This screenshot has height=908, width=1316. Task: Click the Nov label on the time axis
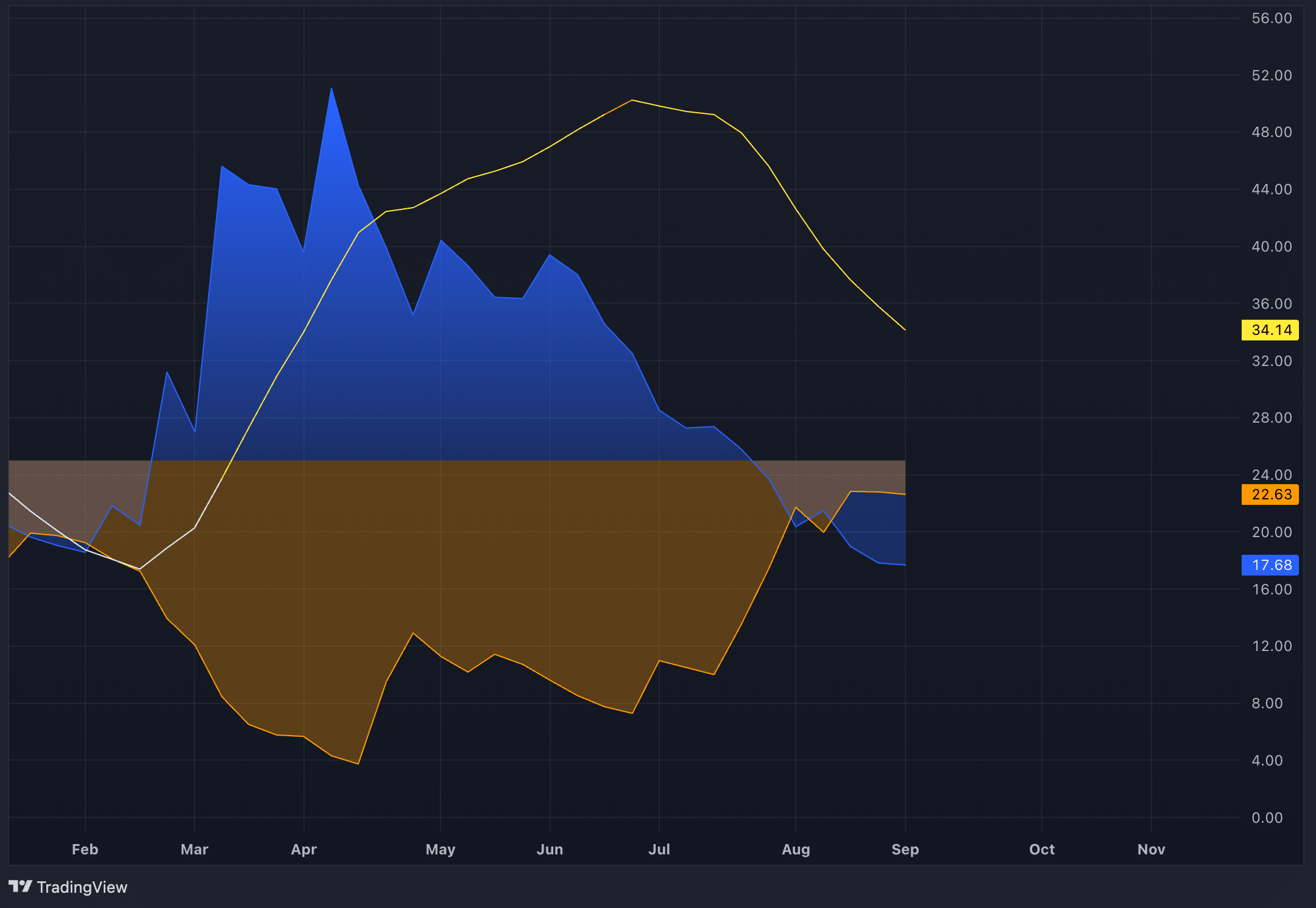pyautogui.click(x=1151, y=849)
